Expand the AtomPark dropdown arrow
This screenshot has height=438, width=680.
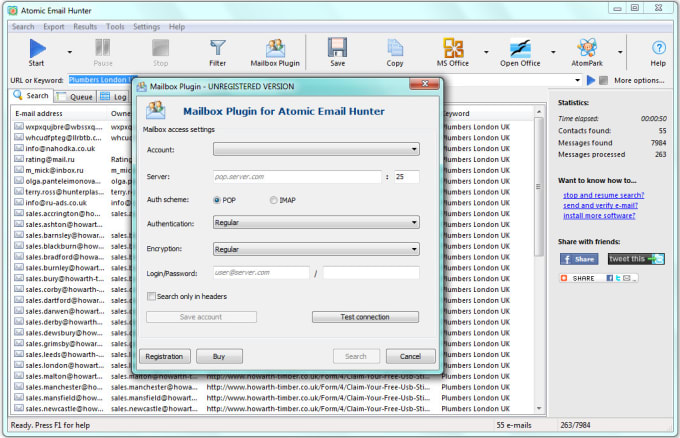click(620, 52)
